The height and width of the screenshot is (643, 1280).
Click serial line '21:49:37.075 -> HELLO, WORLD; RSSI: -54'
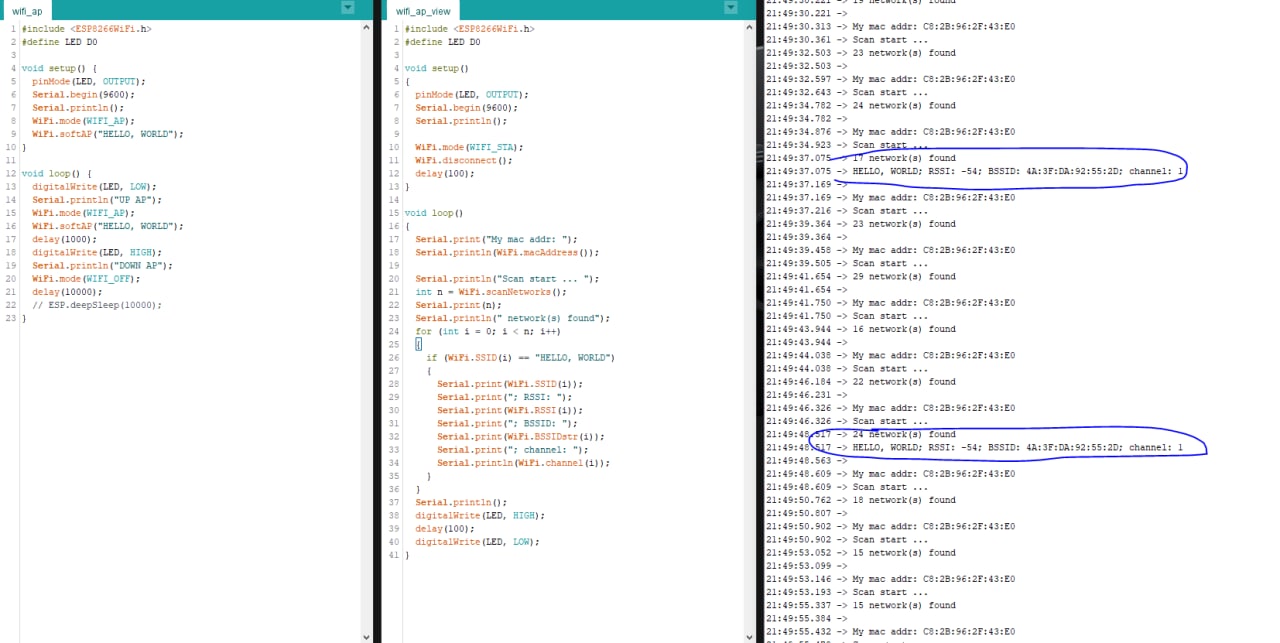[974, 171]
